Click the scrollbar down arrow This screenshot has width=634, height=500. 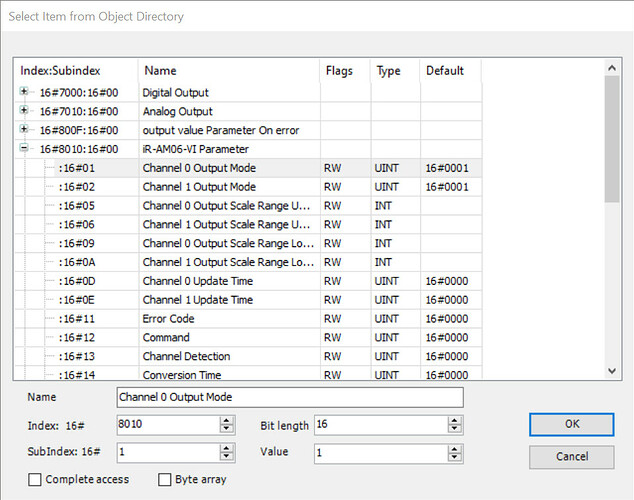coord(612,371)
